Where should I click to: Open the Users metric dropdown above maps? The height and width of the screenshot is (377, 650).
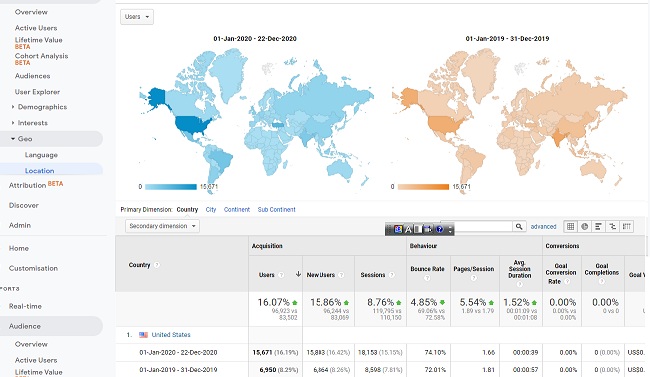pyautogui.click(x=137, y=17)
